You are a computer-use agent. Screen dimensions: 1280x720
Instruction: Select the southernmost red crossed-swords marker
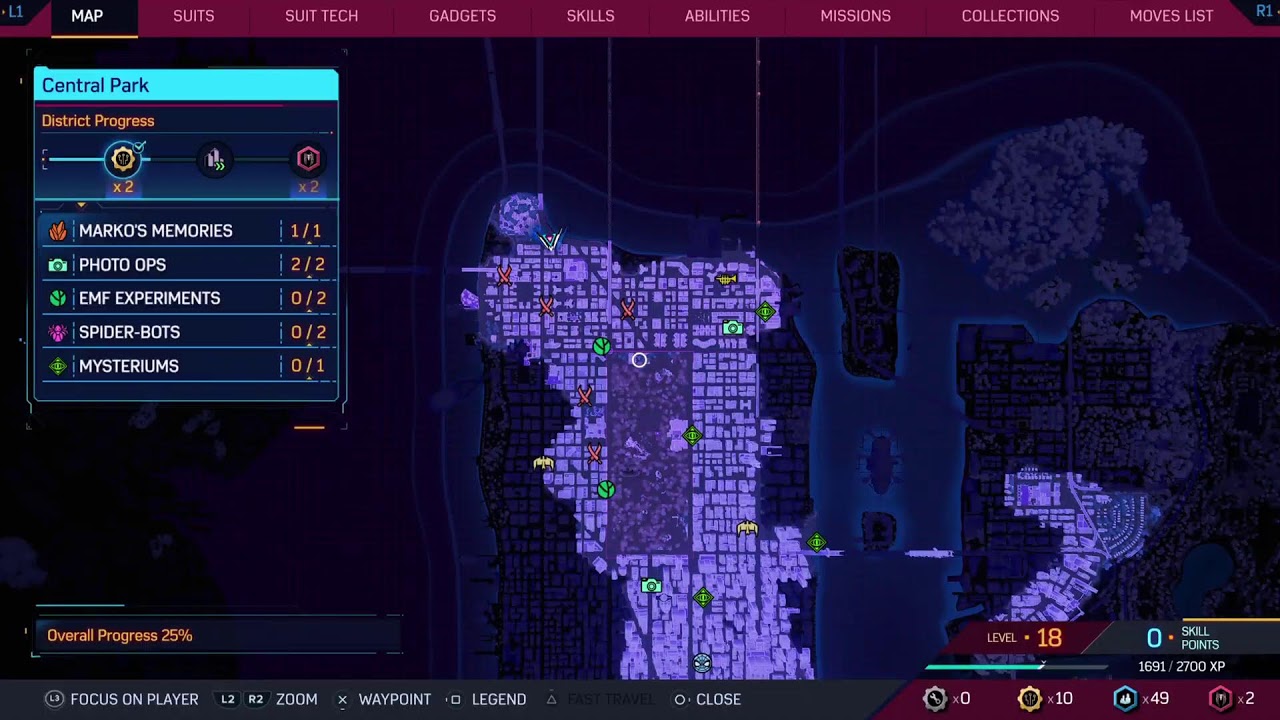[594, 454]
